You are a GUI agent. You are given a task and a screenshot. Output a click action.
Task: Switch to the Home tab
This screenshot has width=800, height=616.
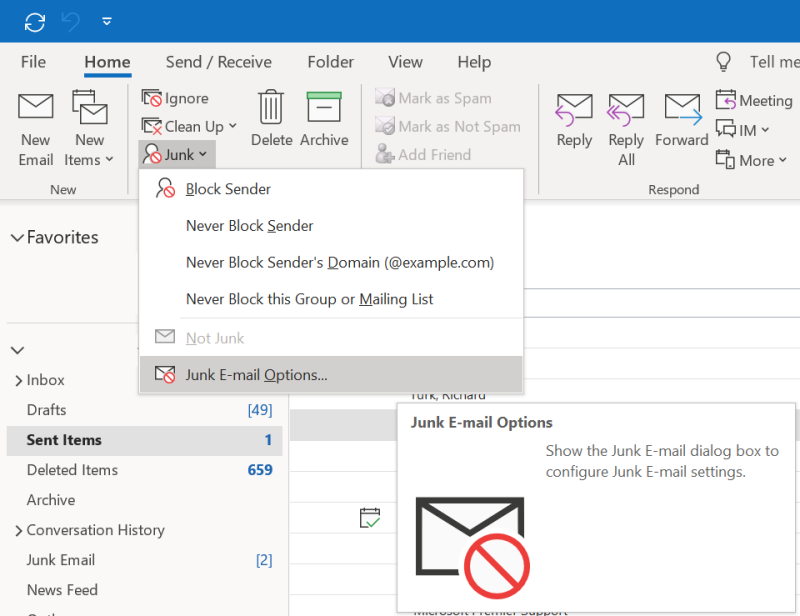tap(107, 62)
